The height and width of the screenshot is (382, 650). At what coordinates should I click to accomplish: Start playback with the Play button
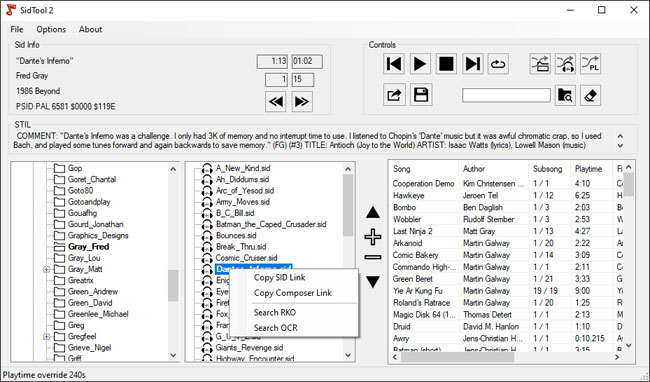coord(420,64)
